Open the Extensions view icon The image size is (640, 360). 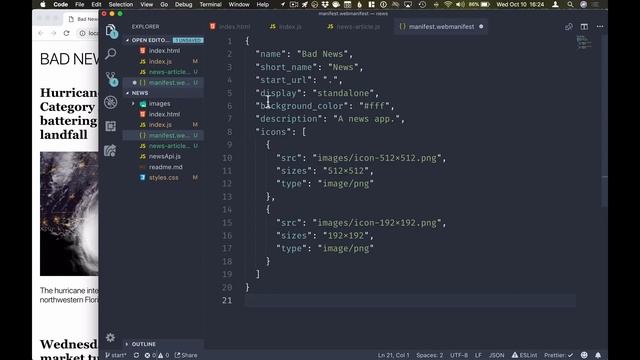(111, 126)
